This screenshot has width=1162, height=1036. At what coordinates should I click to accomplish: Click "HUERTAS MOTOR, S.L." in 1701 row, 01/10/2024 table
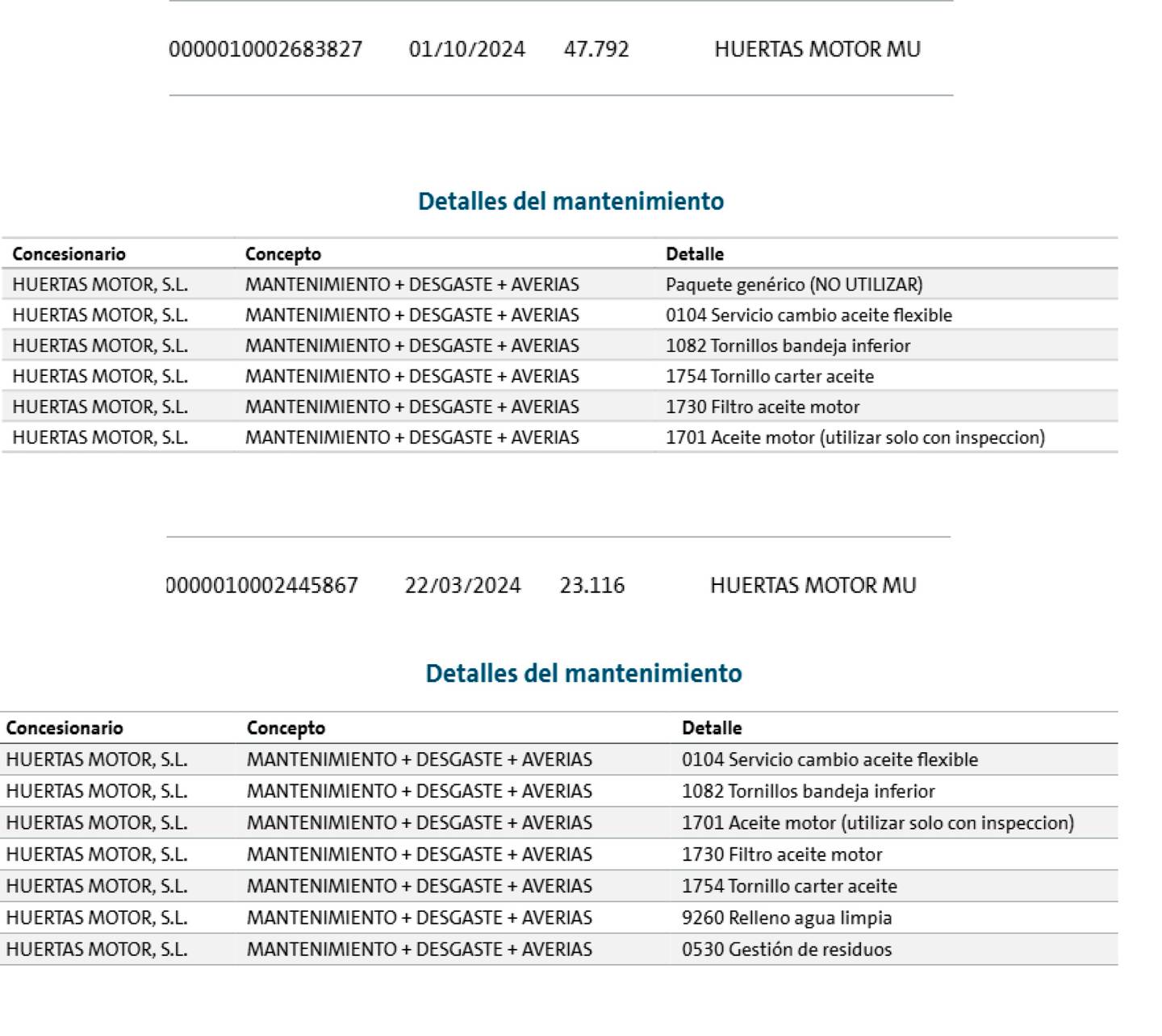click(100, 438)
